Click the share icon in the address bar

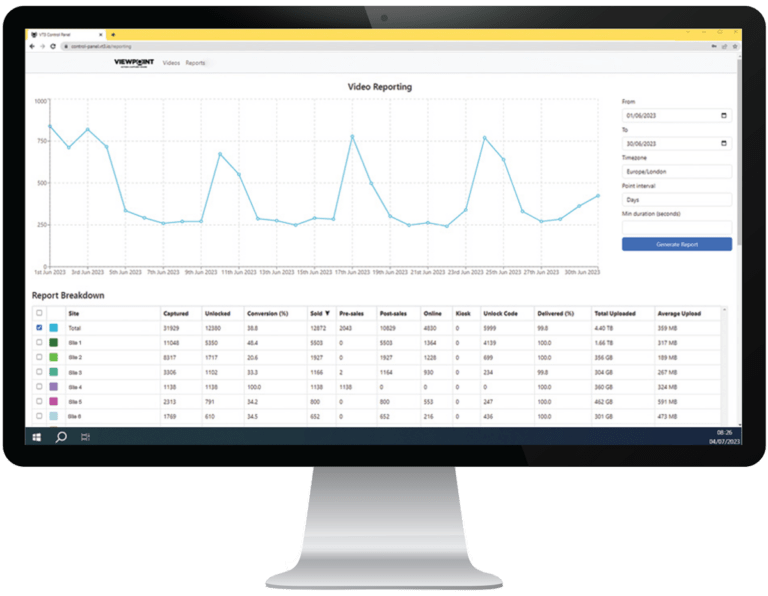tap(724, 47)
